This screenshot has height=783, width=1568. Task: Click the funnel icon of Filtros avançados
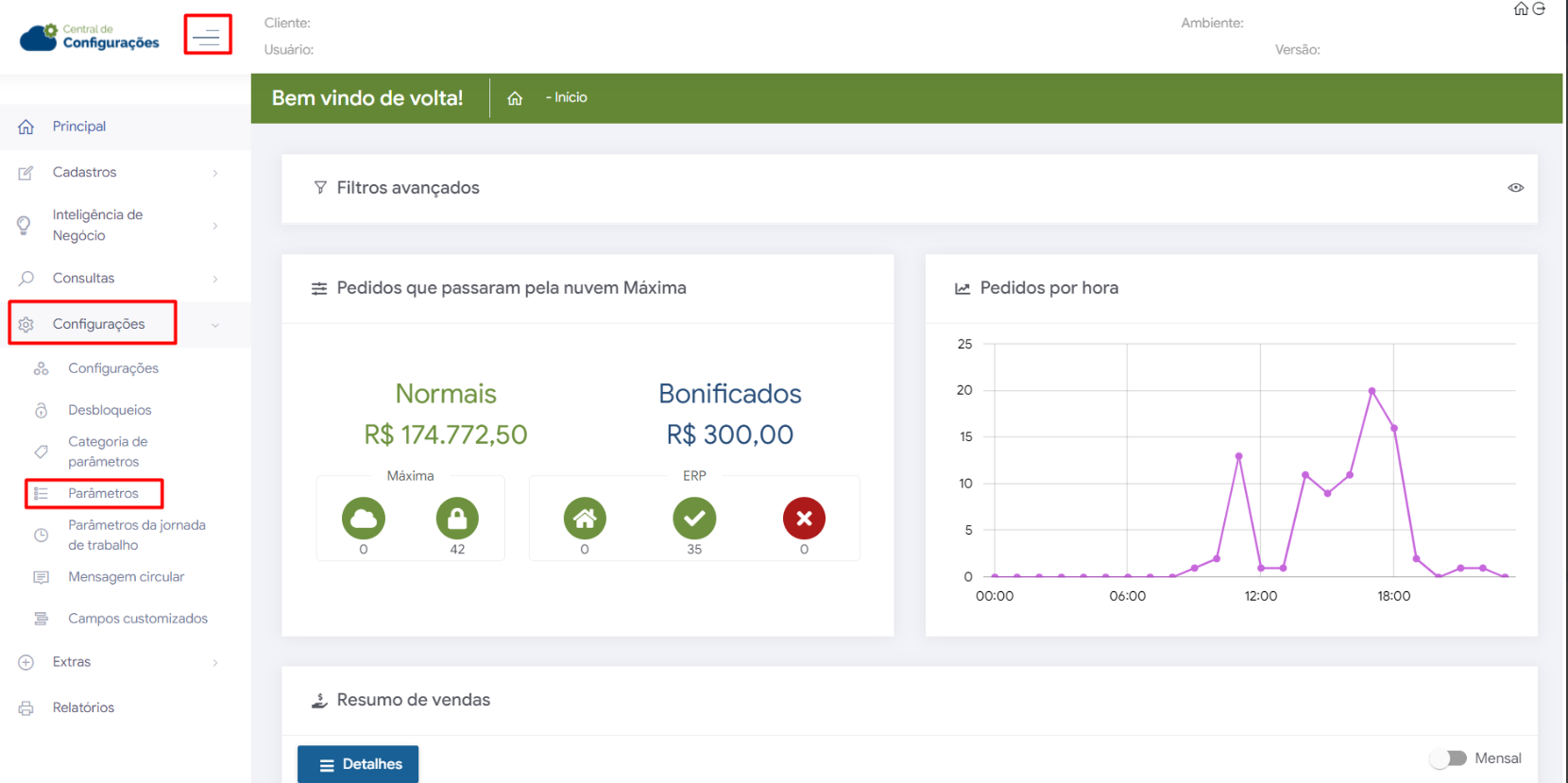click(x=320, y=188)
